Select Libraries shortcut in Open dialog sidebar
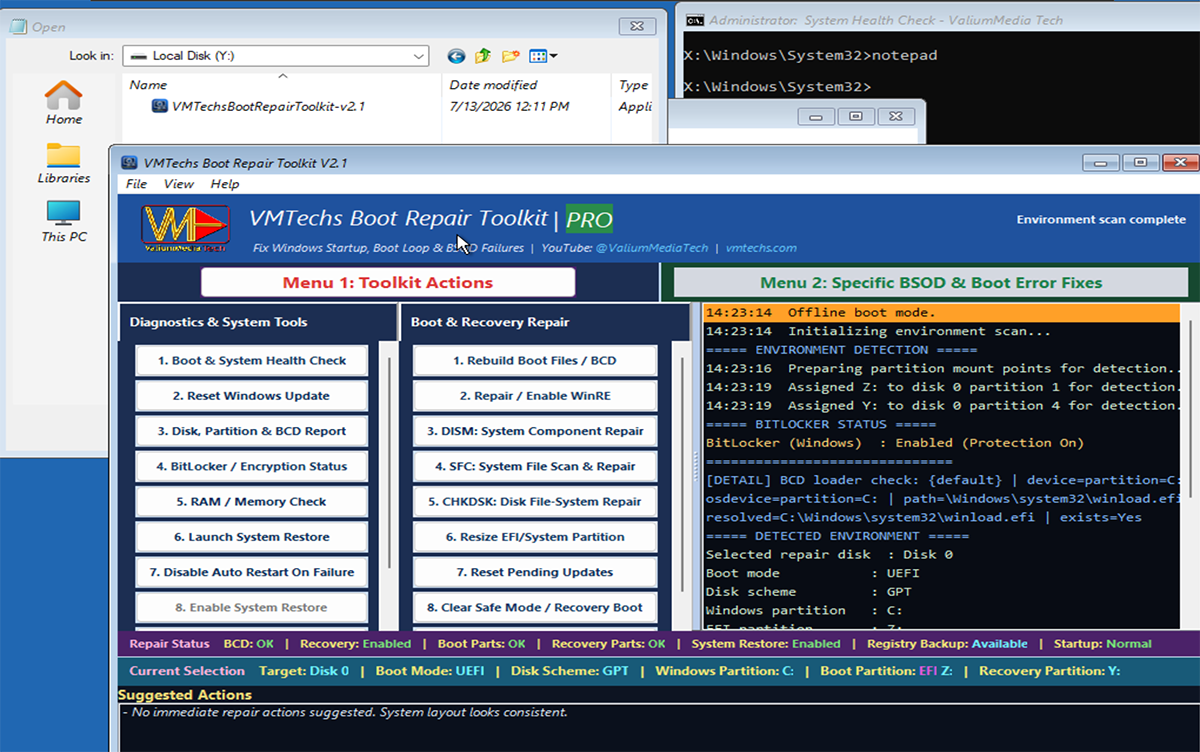Viewport: 1200px width, 752px height. (x=64, y=163)
